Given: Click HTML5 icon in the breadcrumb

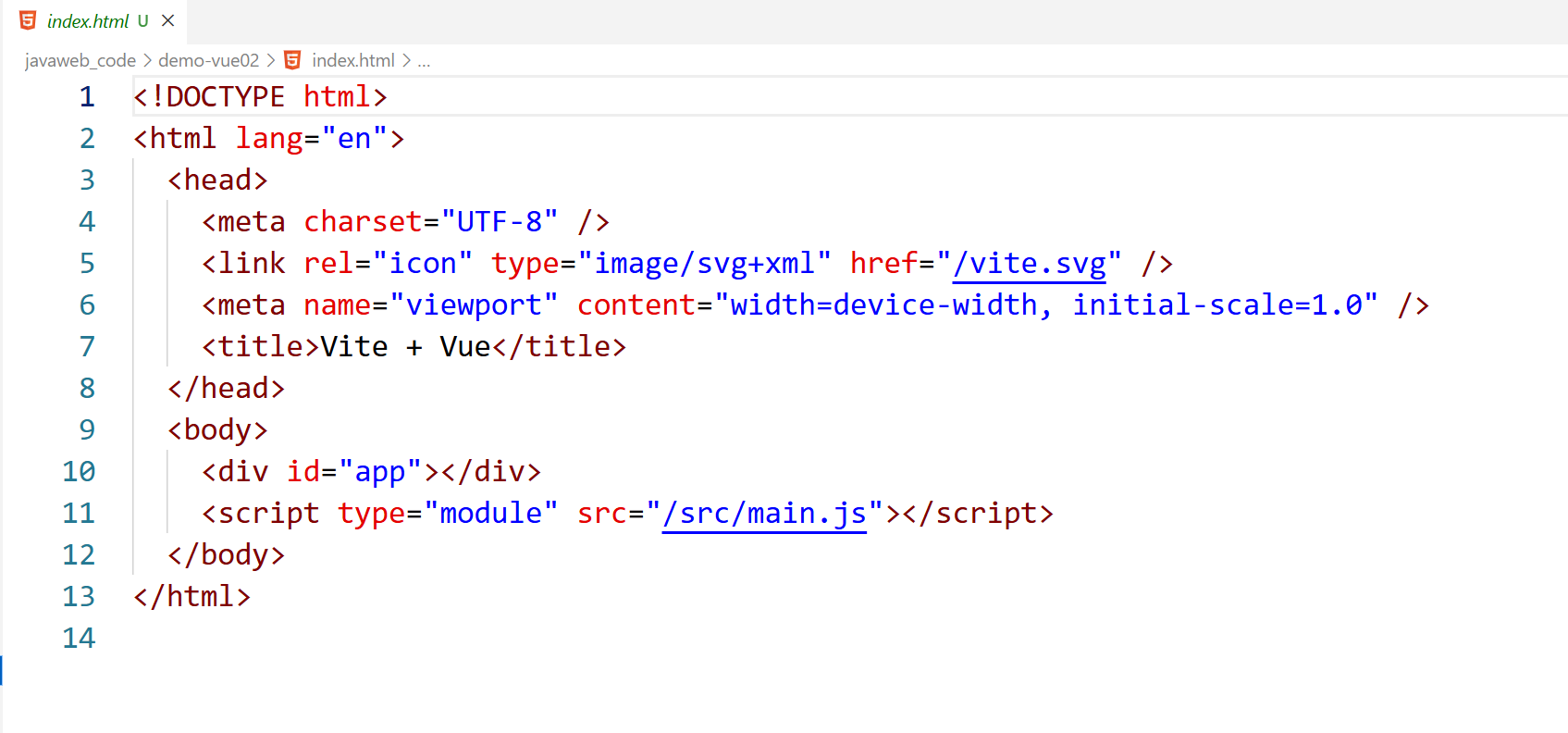Looking at the screenshot, I should coord(292,60).
